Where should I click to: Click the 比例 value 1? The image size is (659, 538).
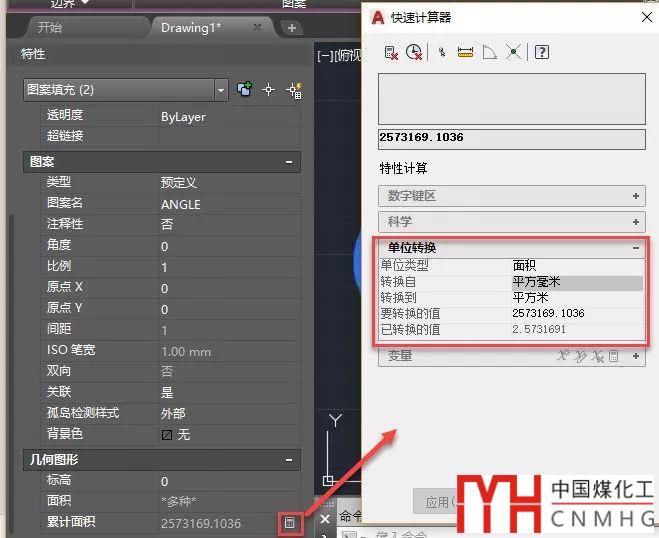pyautogui.click(x=229, y=267)
